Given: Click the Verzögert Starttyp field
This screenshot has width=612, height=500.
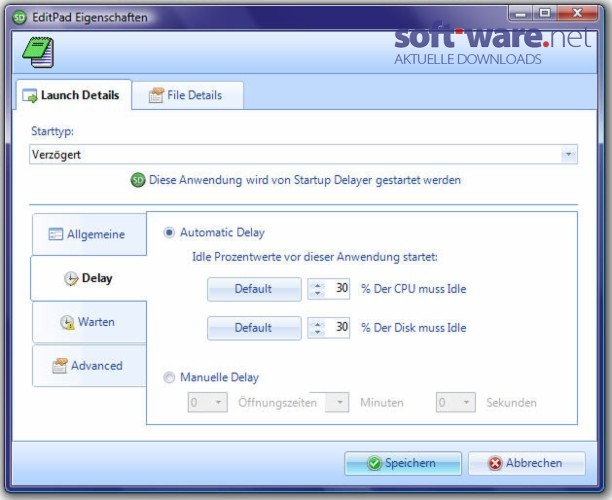Looking at the screenshot, I should click(303, 155).
